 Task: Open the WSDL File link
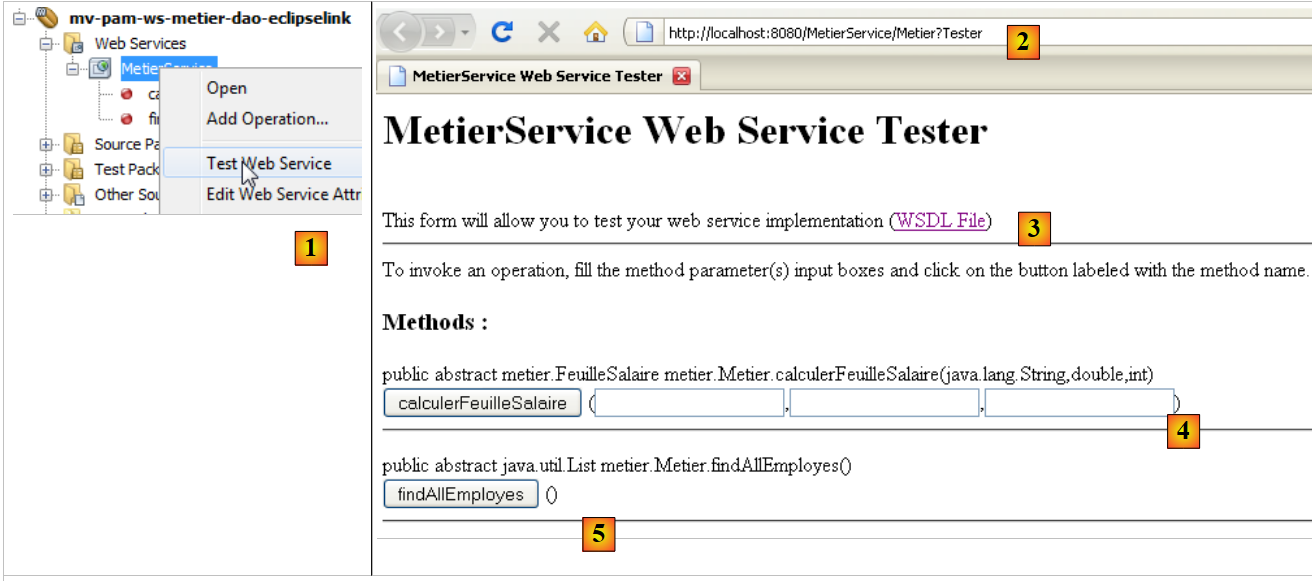pyautogui.click(x=940, y=221)
